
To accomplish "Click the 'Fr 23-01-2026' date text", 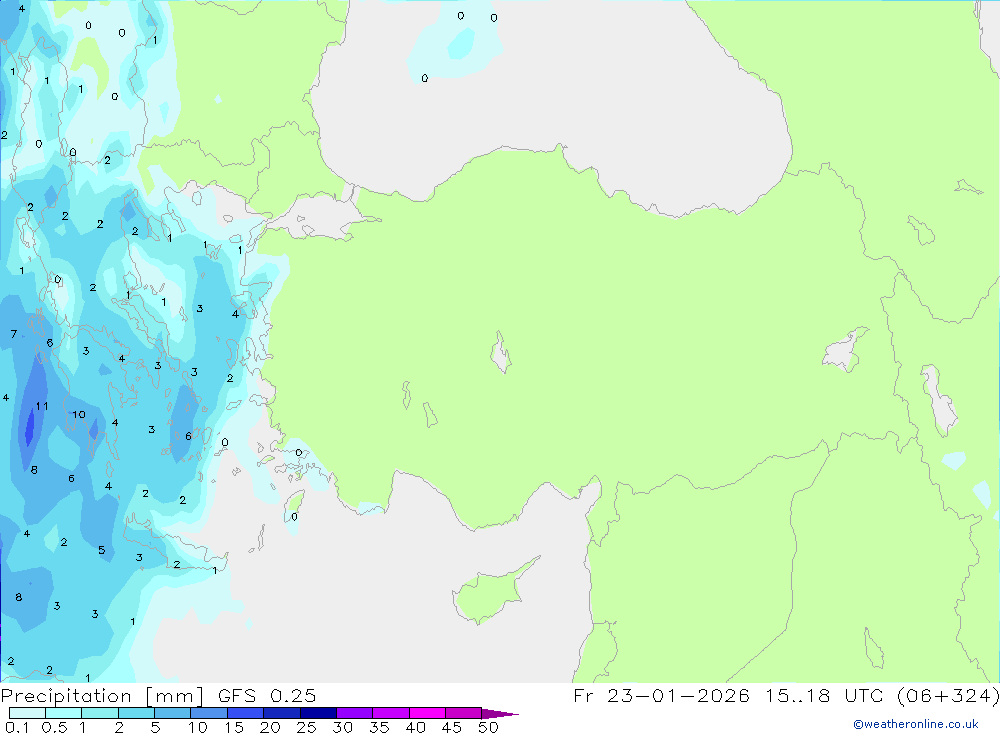I will coord(661,696).
